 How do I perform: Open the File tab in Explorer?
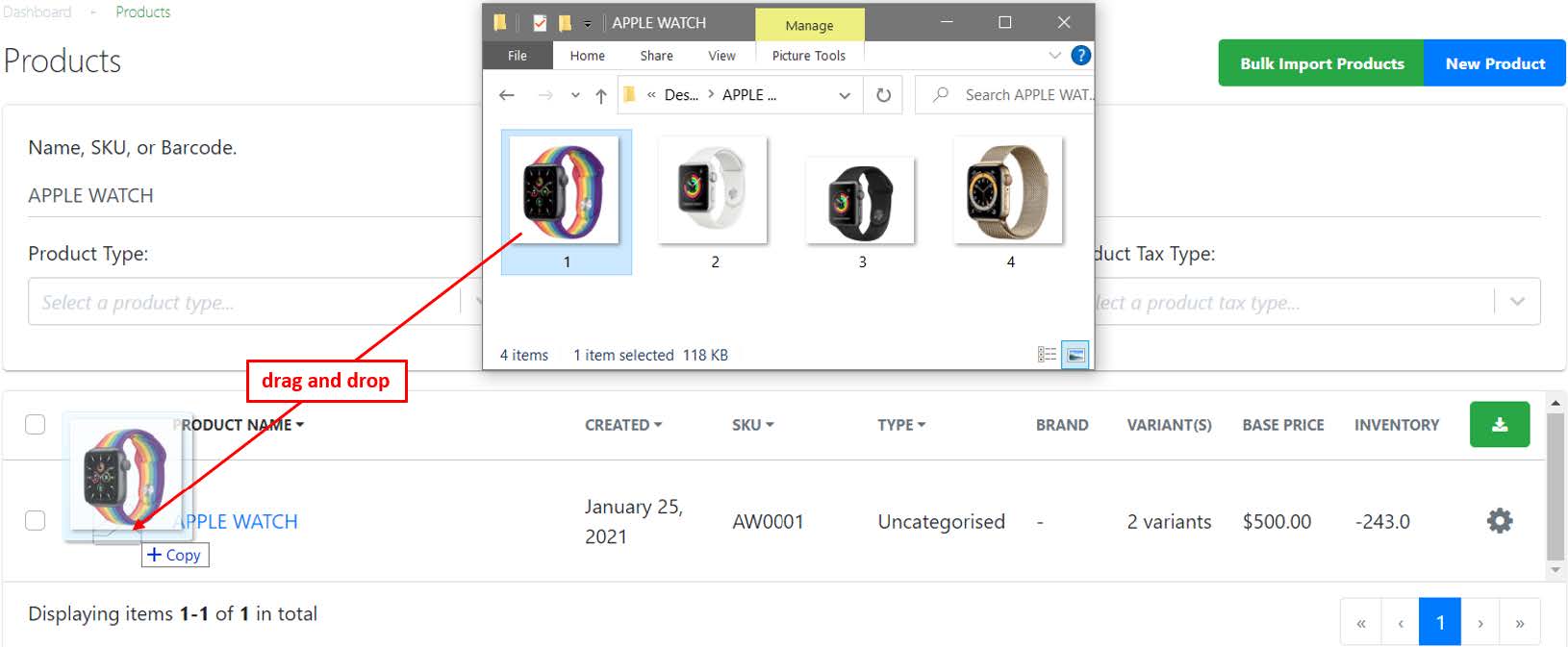click(x=518, y=56)
